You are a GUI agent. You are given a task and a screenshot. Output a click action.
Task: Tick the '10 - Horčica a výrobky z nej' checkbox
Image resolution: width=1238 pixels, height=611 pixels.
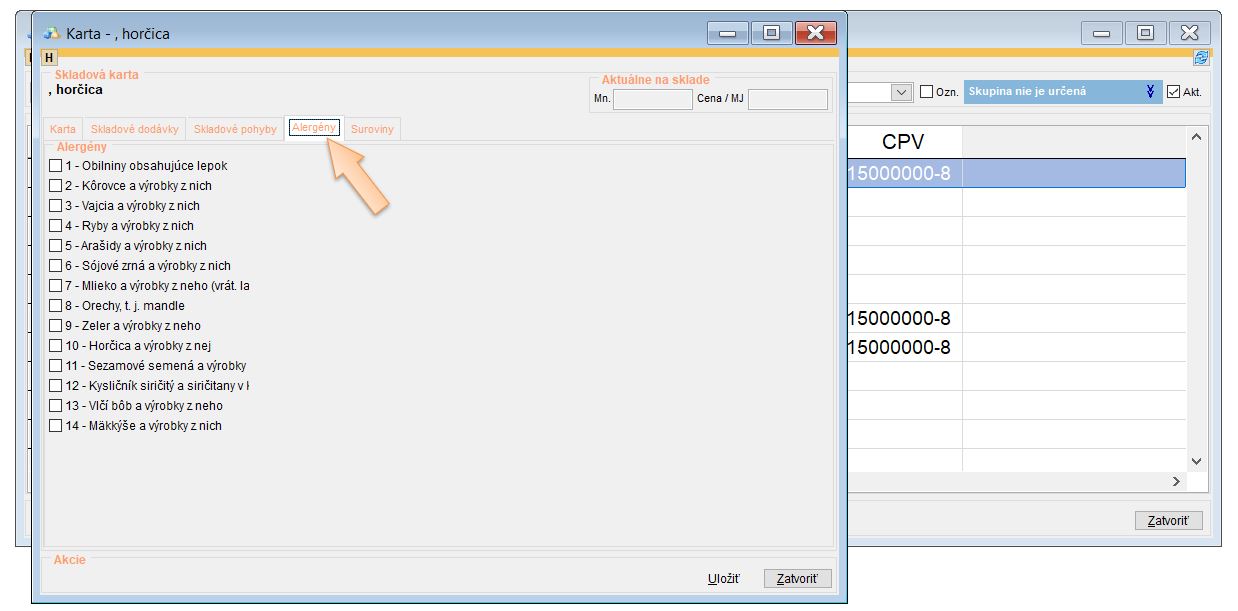(x=56, y=346)
